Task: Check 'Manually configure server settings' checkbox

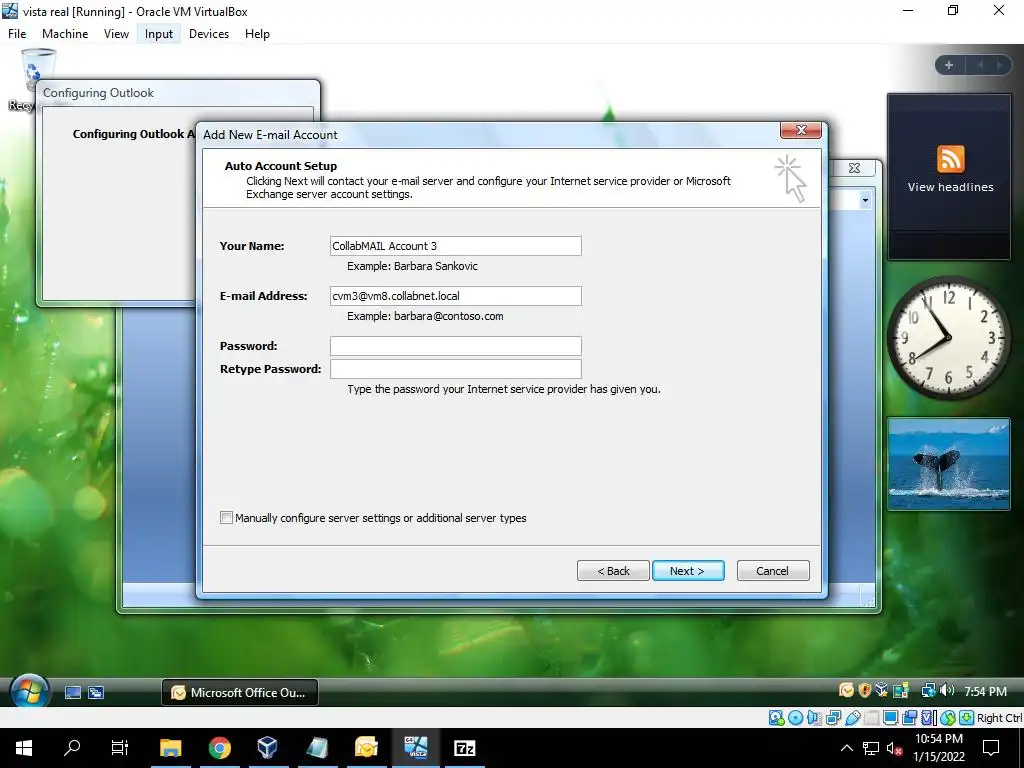Action: point(226,518)
